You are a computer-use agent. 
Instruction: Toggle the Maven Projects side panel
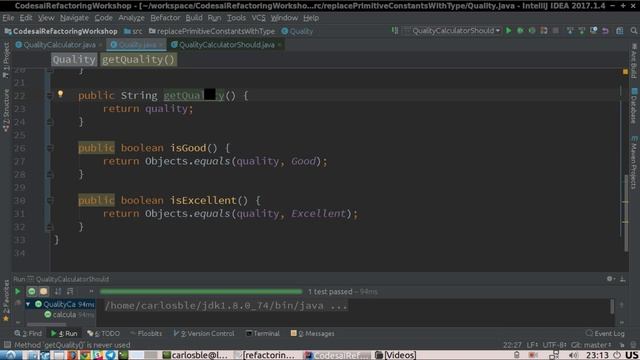634,162
